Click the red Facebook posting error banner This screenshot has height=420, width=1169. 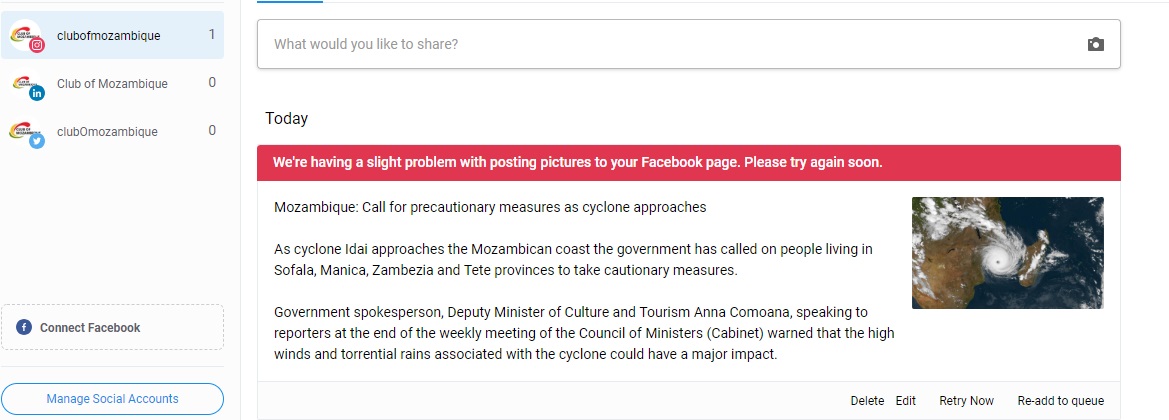tap(688, 162)
